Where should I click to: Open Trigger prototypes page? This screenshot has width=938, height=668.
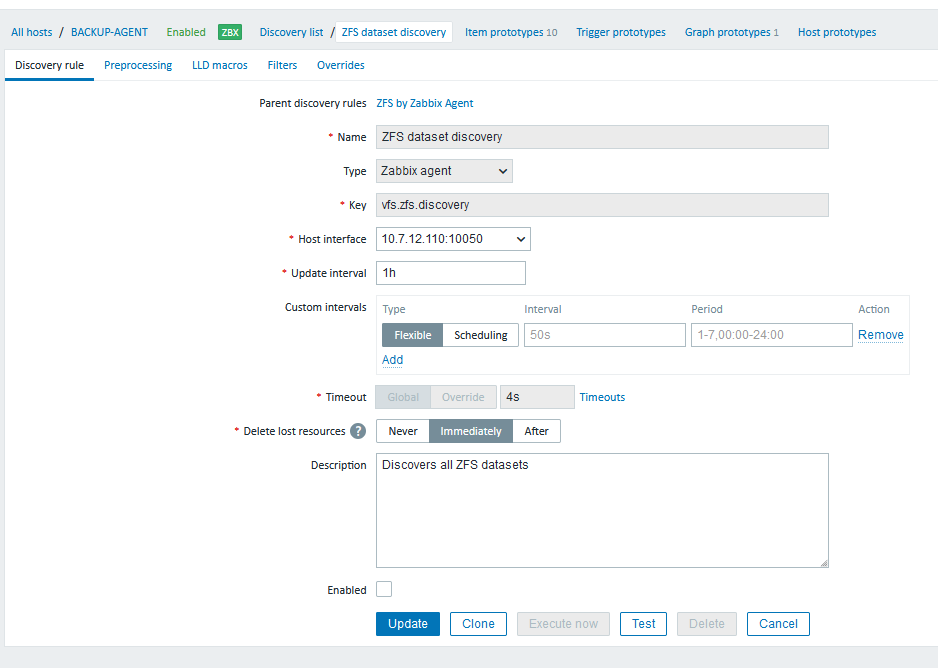[x=620, y=32]
